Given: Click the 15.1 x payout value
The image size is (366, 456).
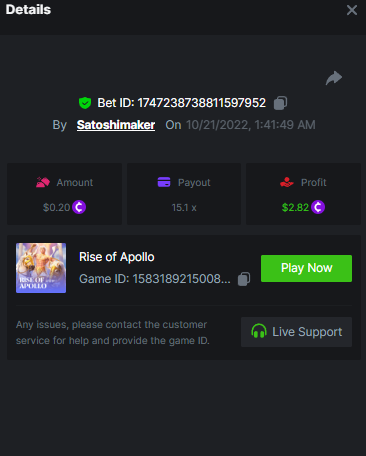Looking at the screenshot, I should 184,208.
